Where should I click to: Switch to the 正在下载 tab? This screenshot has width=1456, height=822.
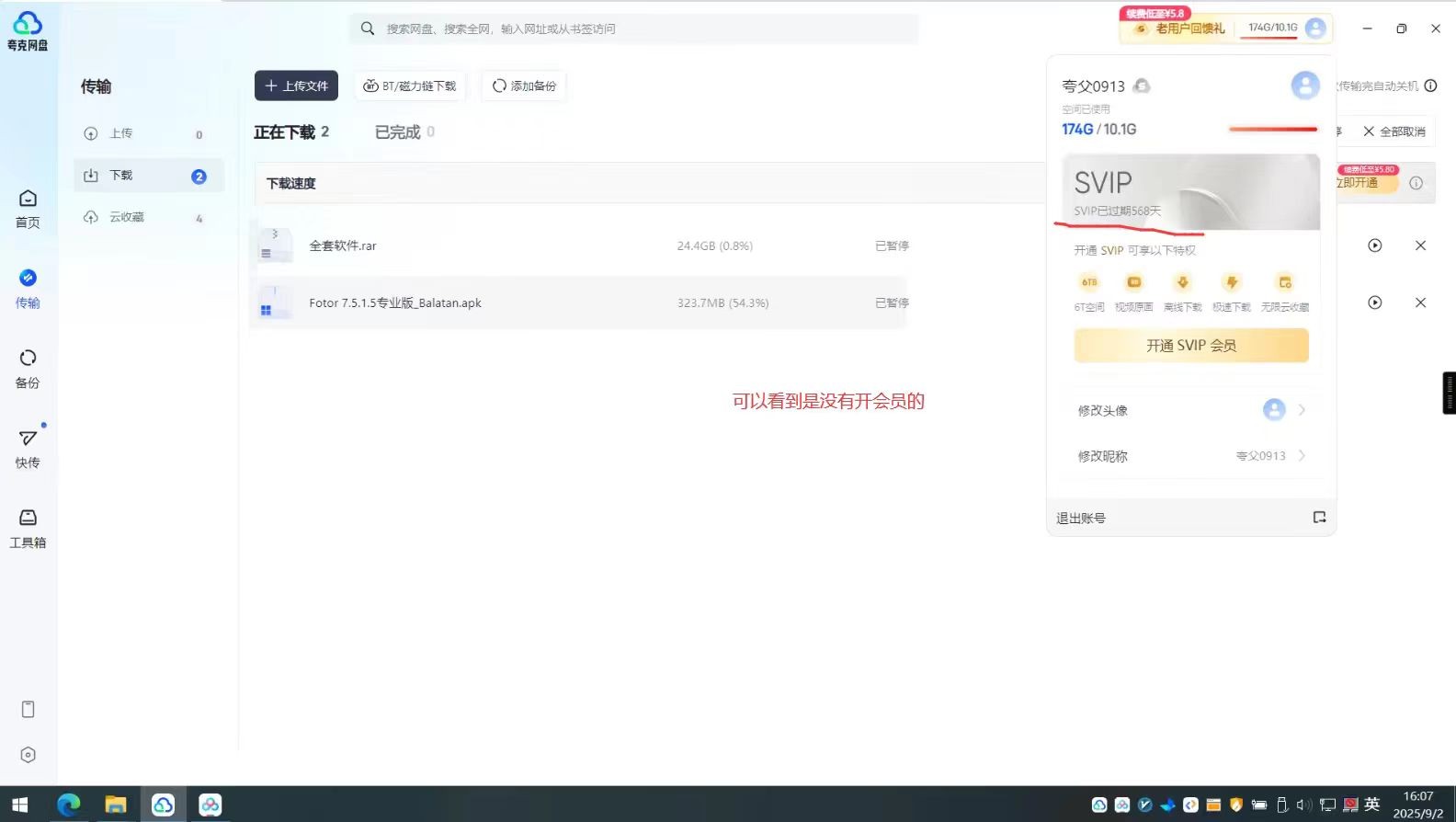pos(291,132)
